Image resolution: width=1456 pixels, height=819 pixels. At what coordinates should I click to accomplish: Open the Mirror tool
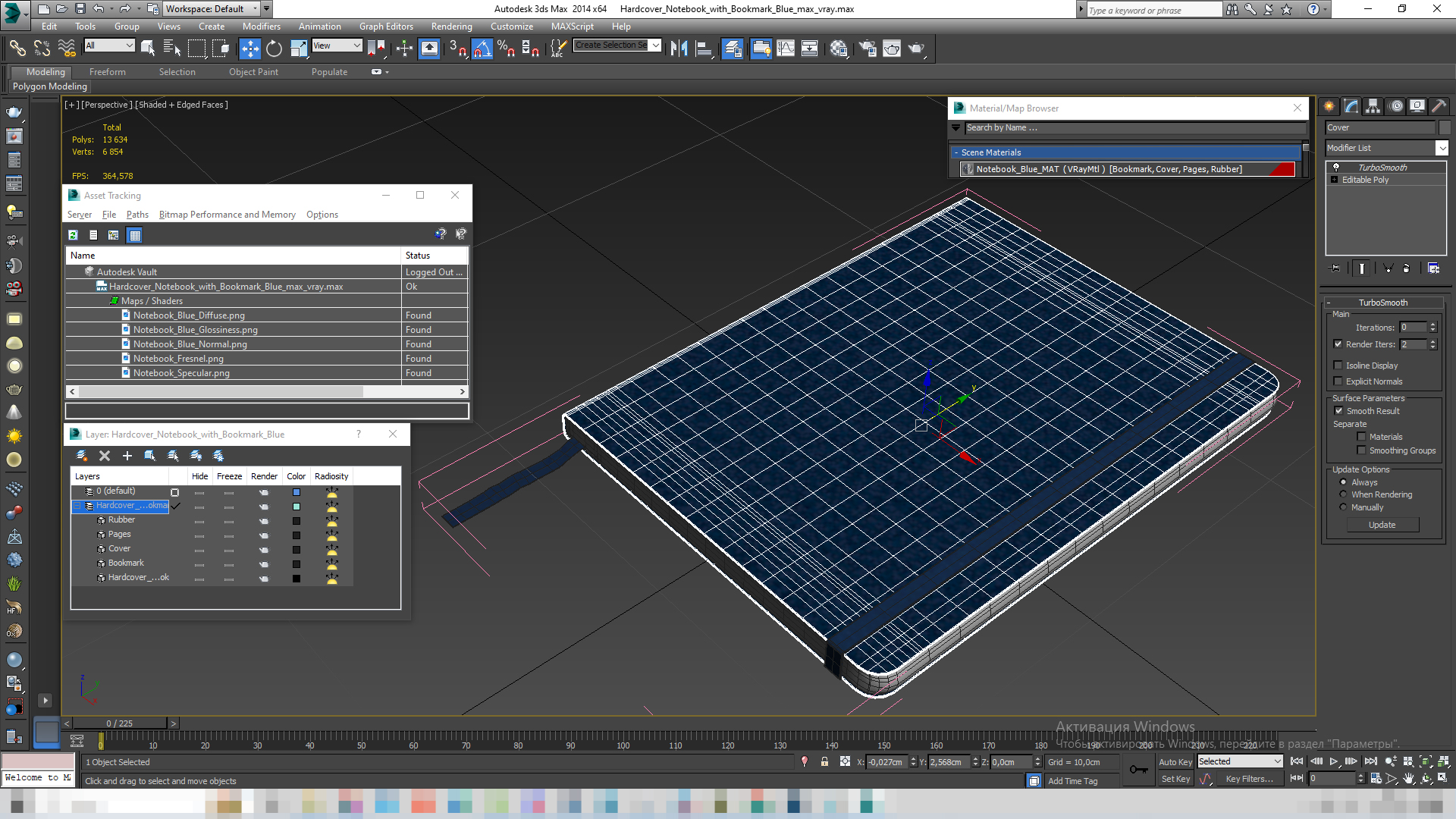coord(679,49)
